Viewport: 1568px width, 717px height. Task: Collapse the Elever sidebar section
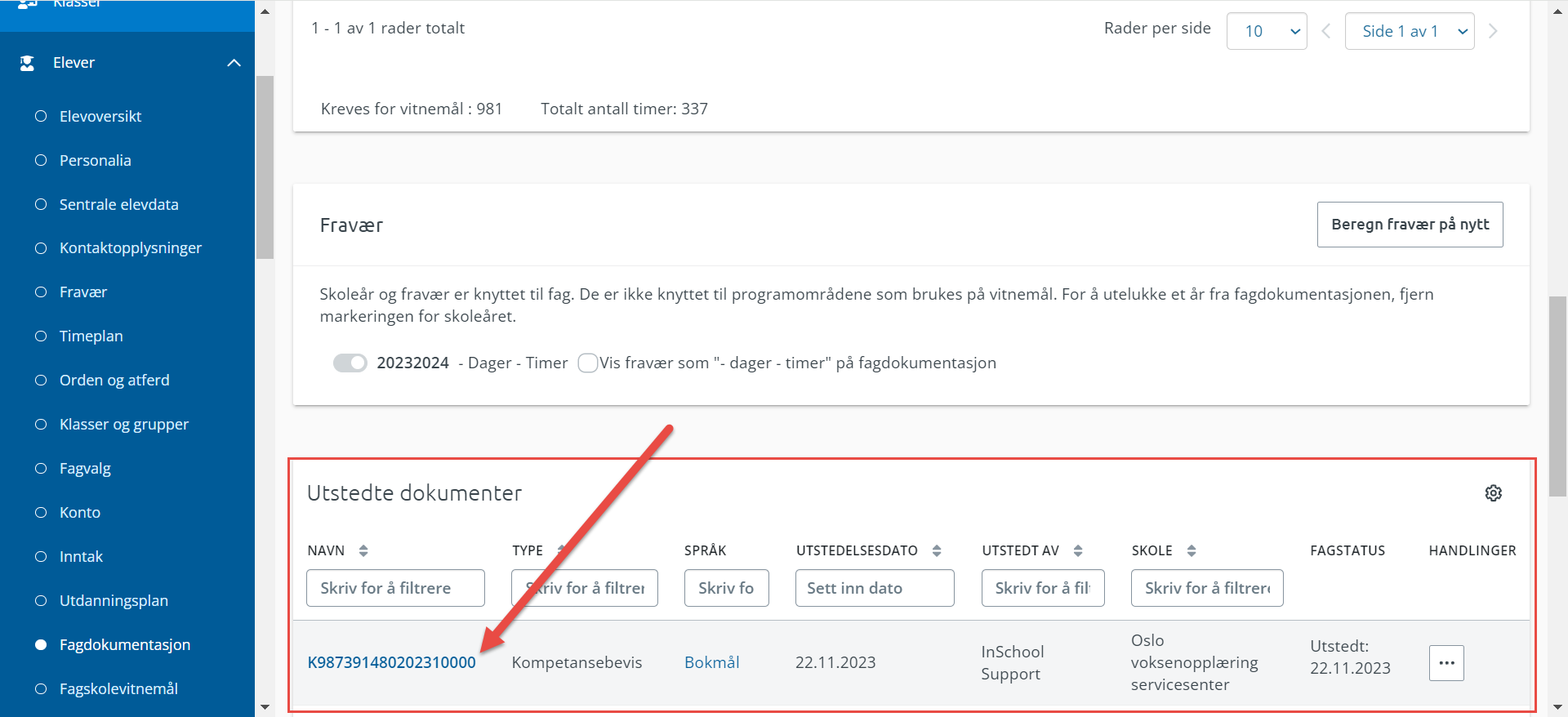(x=234, y=63)
